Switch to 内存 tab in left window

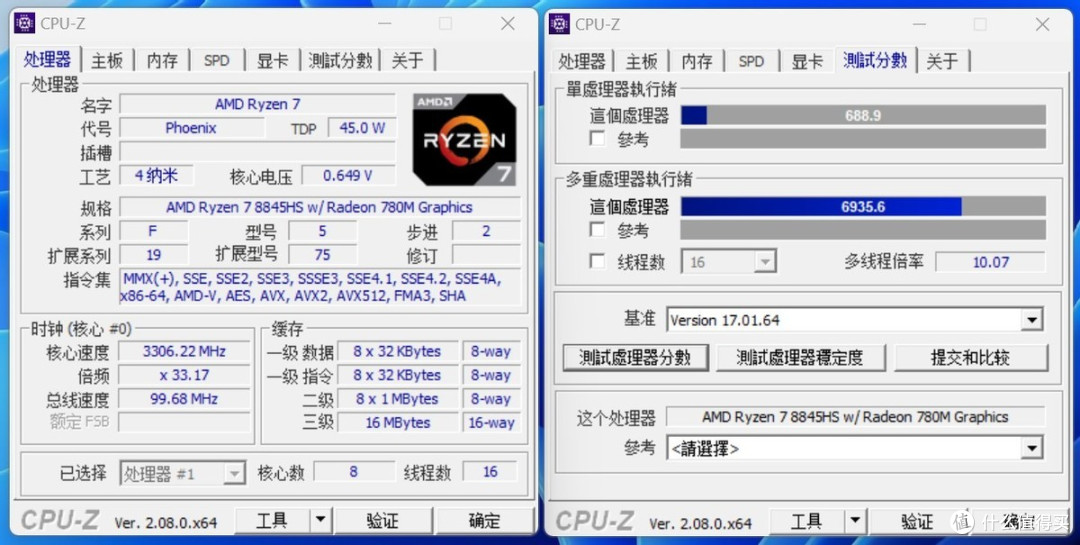click(162, 61)
